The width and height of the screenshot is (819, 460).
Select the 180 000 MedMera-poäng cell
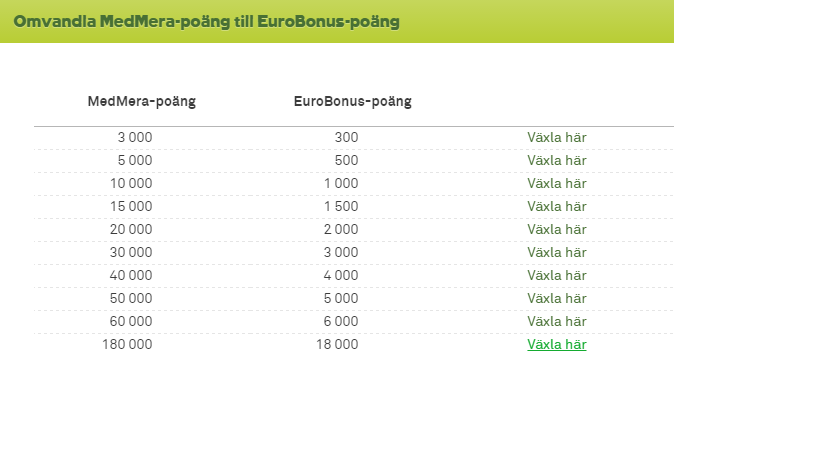point(127,344)
